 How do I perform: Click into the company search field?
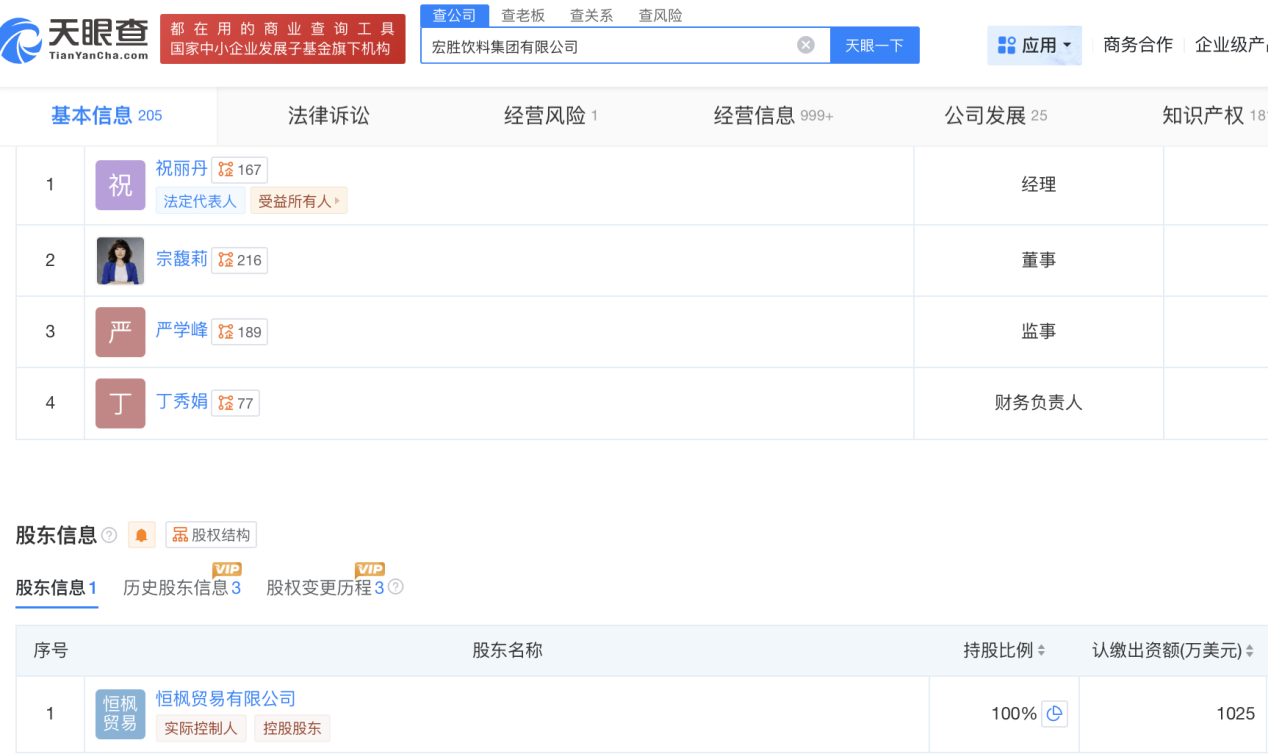click(610, 46)
